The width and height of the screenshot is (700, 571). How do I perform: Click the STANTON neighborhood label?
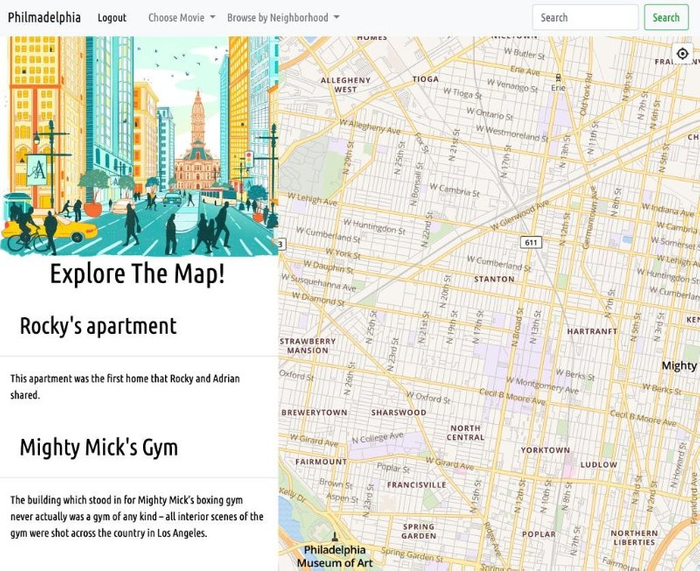point(494,279)
